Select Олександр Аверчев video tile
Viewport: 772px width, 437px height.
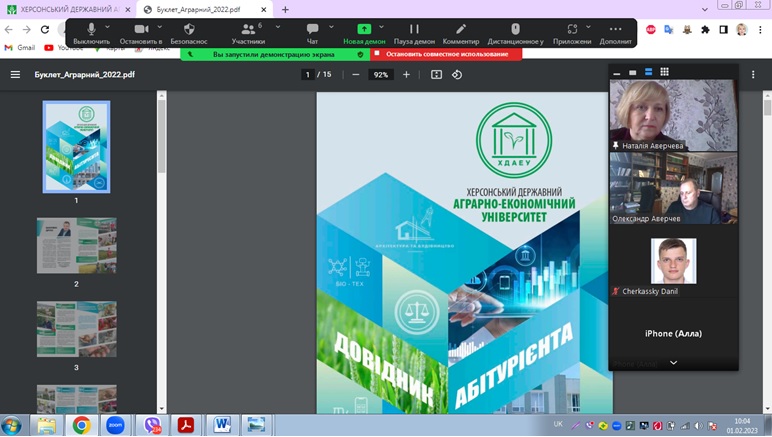(674, 188)
